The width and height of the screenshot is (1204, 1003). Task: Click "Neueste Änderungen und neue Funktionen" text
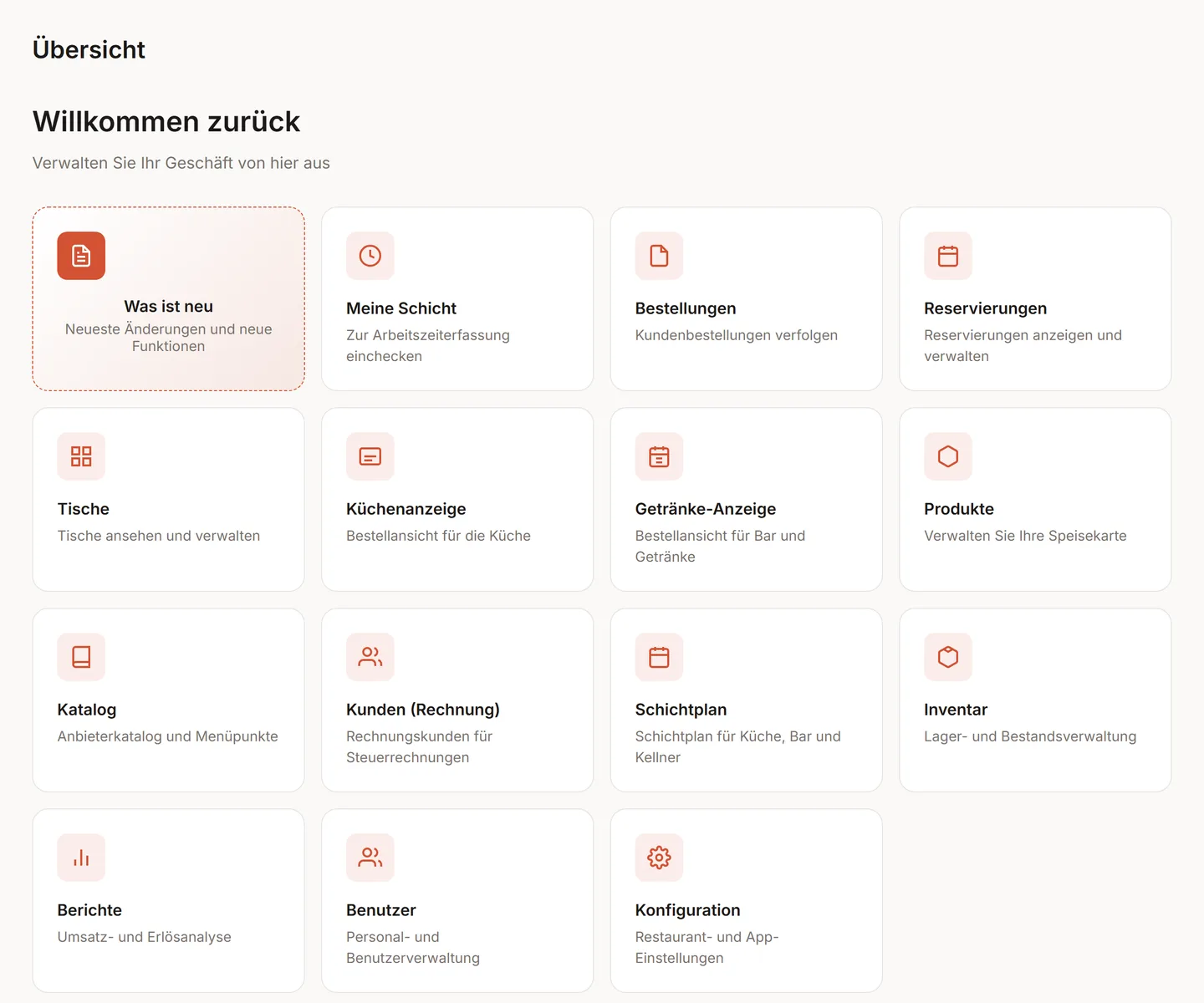169,338
